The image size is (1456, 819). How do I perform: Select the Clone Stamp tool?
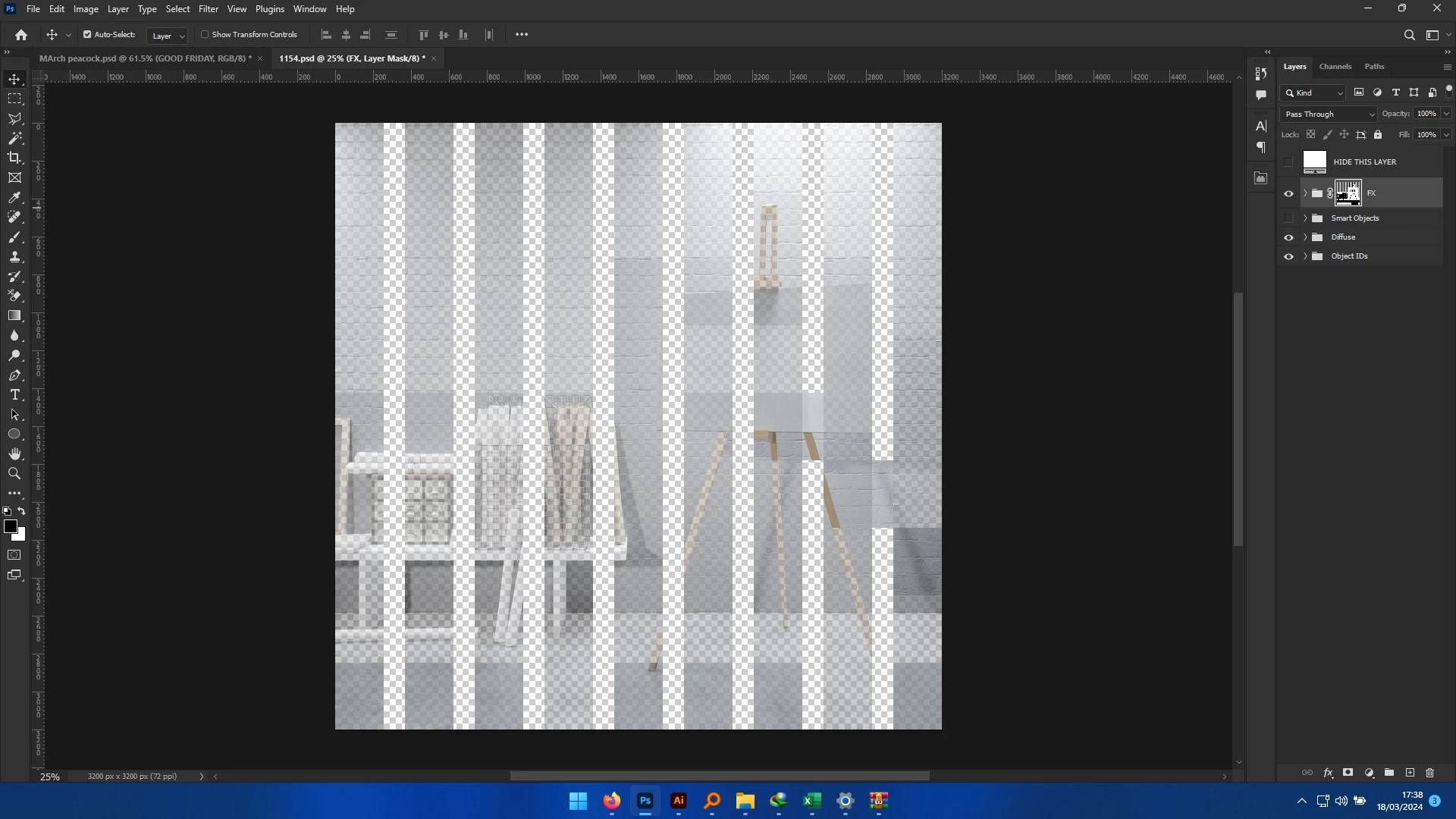click(x=14, y=256)
